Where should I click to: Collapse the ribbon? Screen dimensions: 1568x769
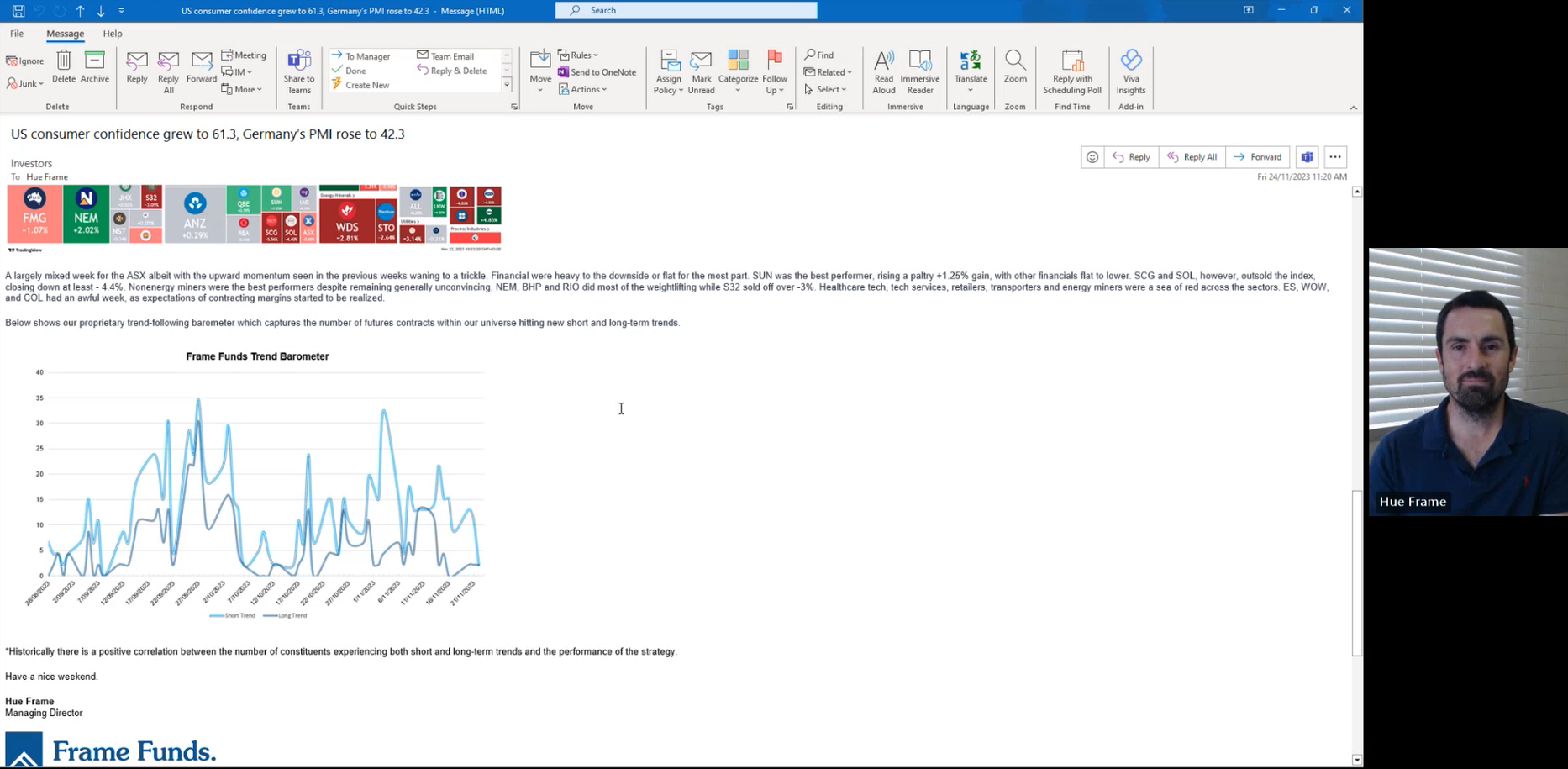click(1353, 108)
